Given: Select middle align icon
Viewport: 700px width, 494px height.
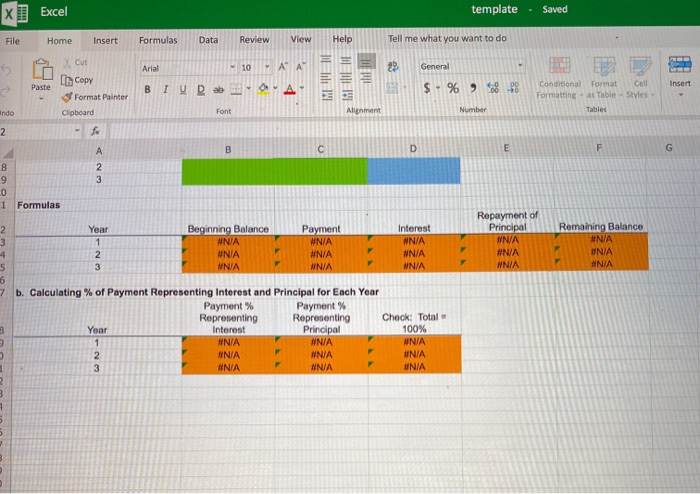Looking at the screenshot, I should pos(346,60).
